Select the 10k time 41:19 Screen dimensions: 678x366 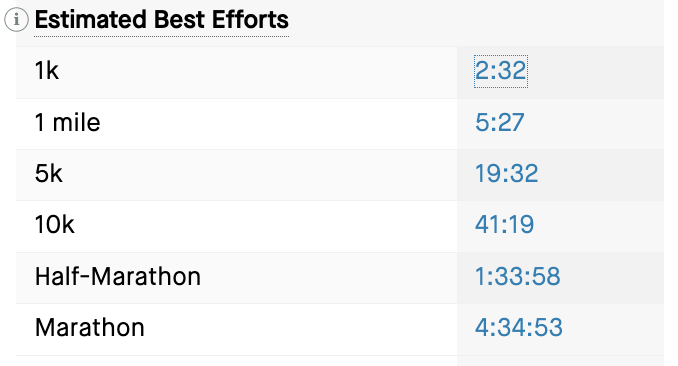504,225
